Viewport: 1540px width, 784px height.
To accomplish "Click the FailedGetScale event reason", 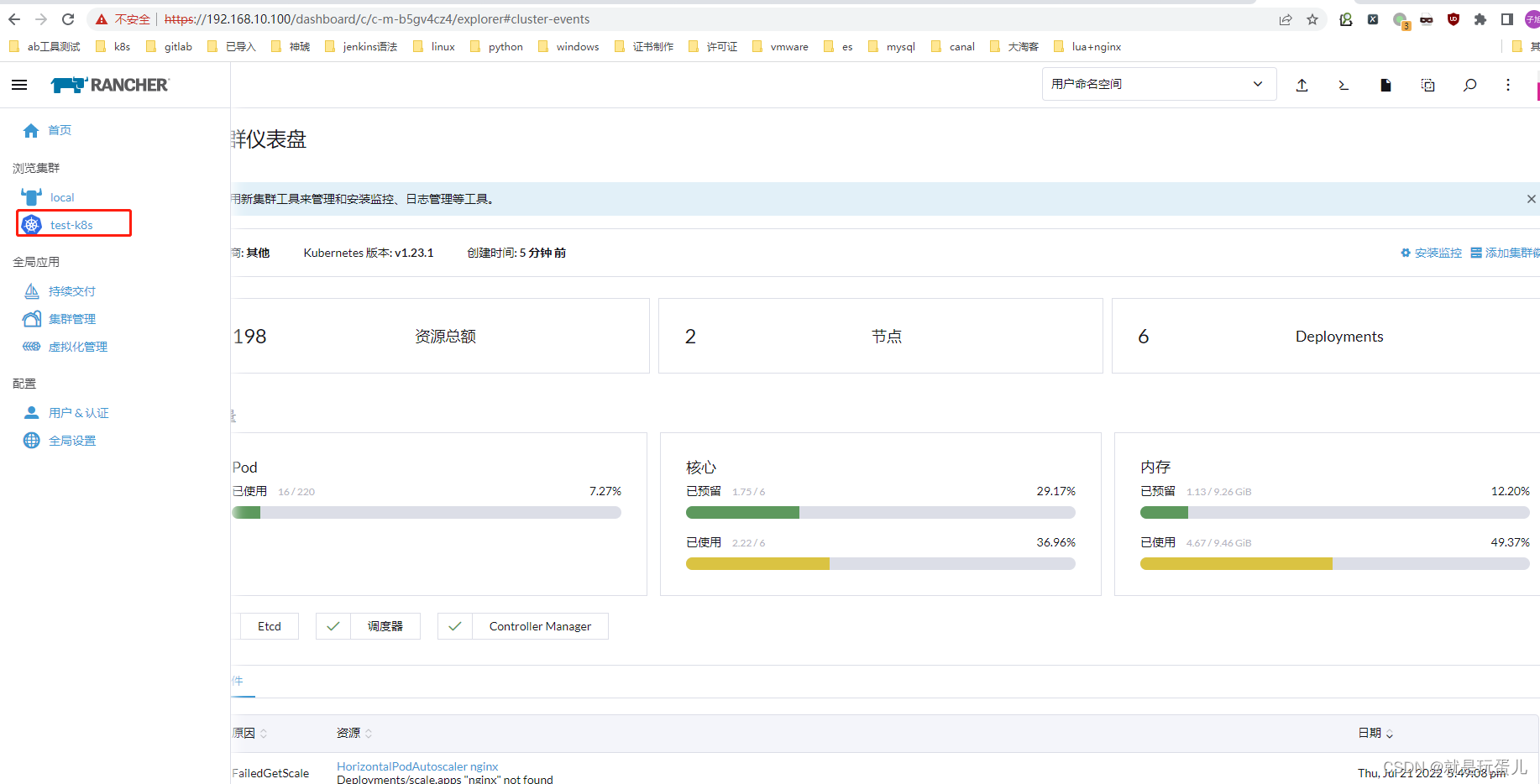I will [270, 773].
